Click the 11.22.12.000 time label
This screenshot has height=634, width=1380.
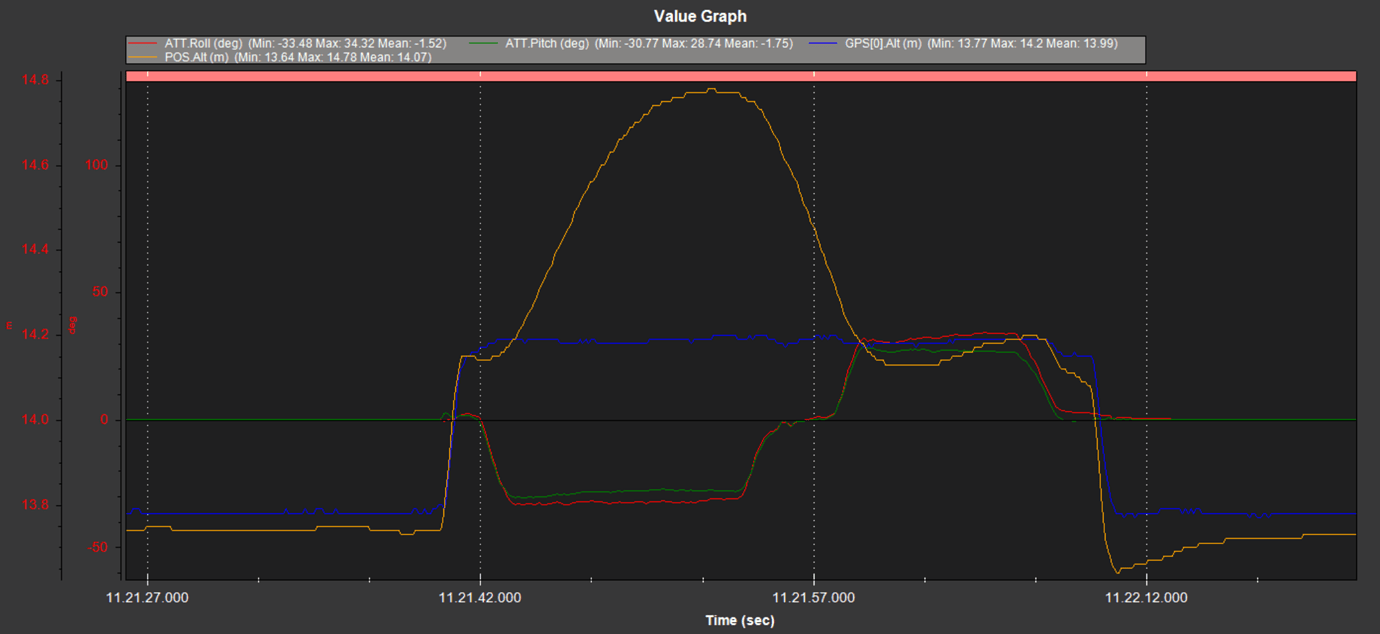tap(1147, 598)
